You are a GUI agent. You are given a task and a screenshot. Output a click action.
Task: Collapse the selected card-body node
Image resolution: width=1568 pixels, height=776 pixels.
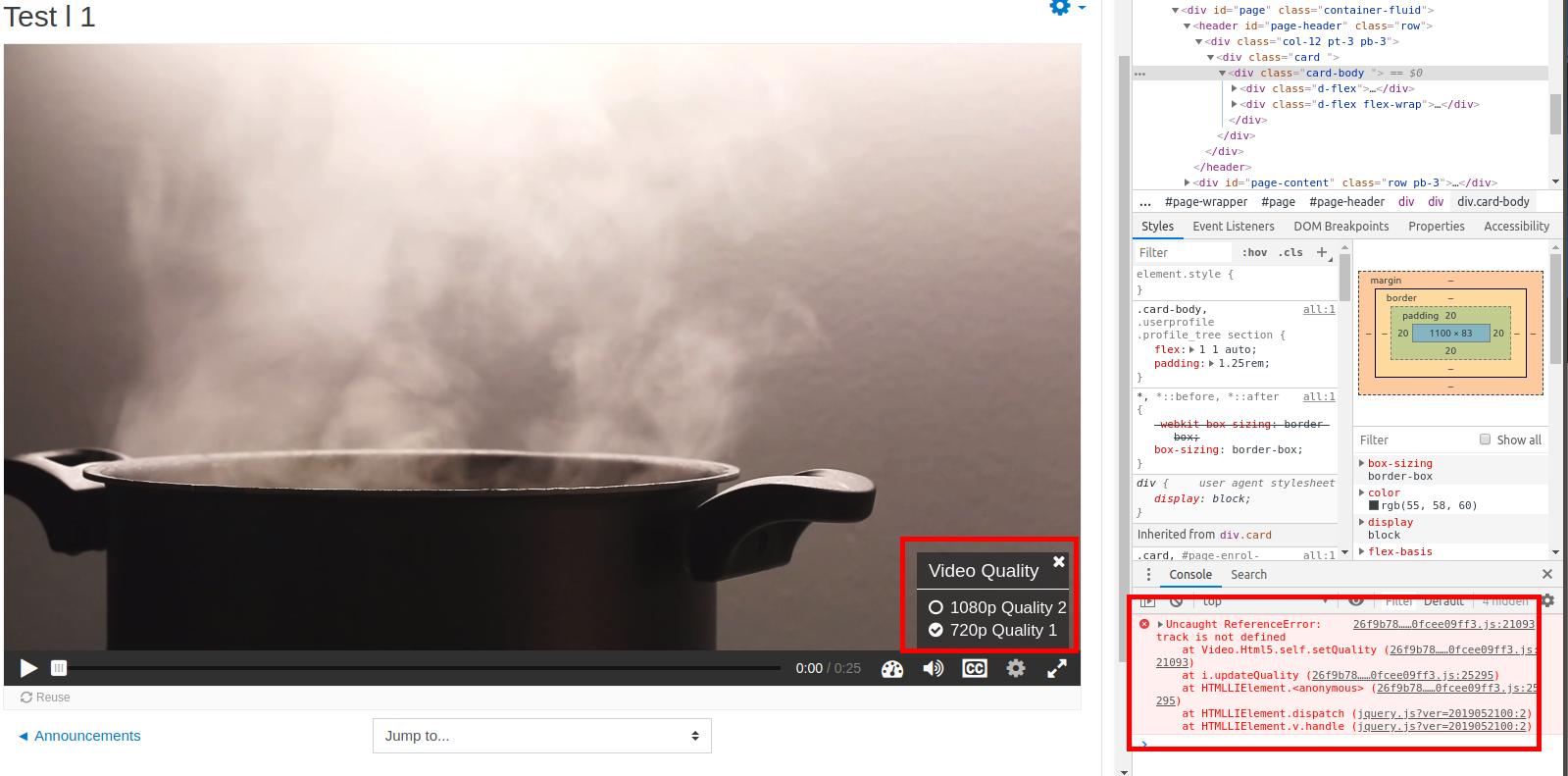click(1223, 74)
